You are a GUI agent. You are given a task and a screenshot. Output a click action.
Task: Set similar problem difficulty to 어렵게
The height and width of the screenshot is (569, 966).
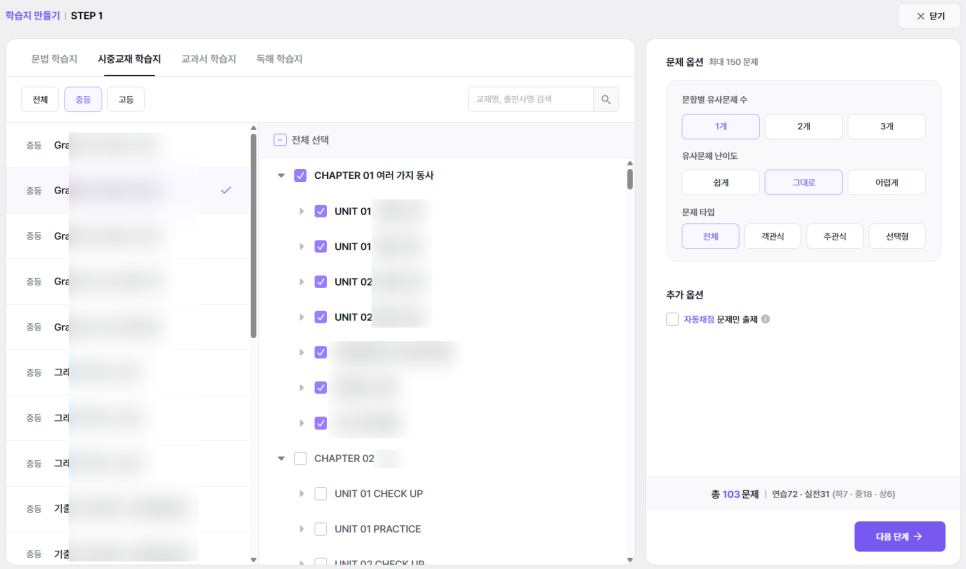(887, 182)
